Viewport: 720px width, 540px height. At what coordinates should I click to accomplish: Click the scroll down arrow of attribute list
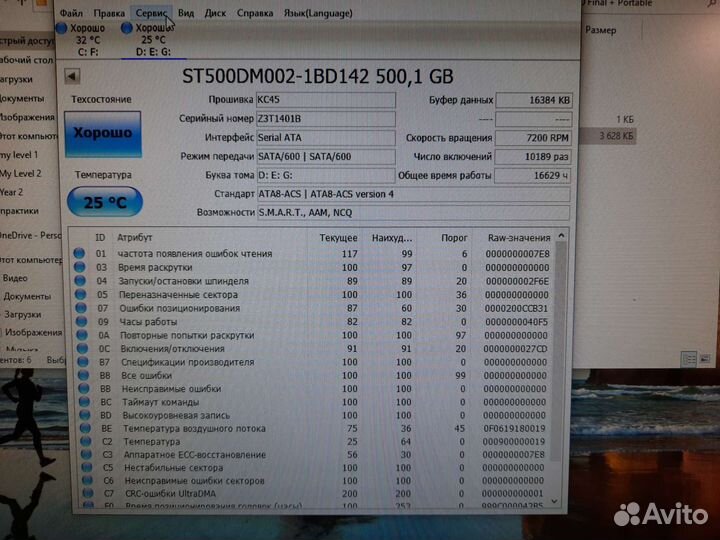(555, 501)
